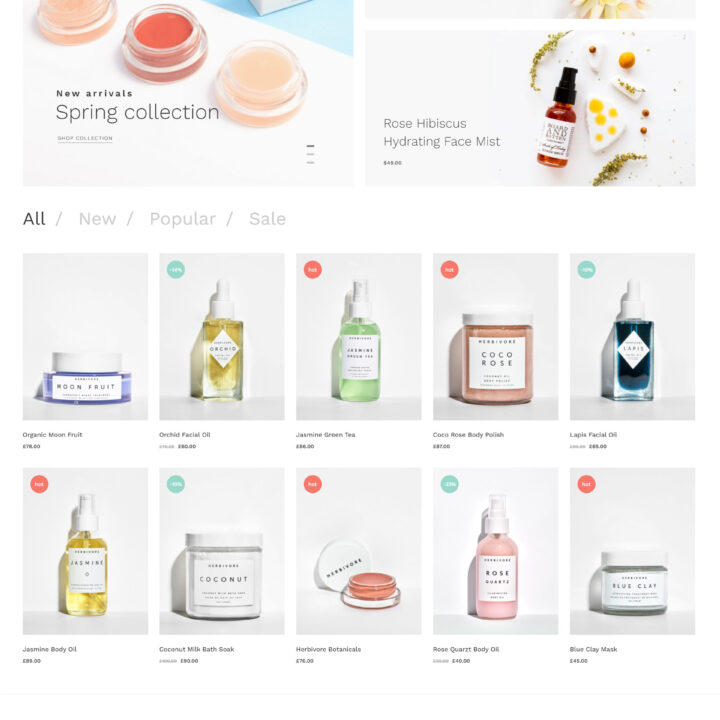This screenshot has width=720, height=720.
Task: Open the Organic Moon Fruit product title
Action: tap(52, 434)
